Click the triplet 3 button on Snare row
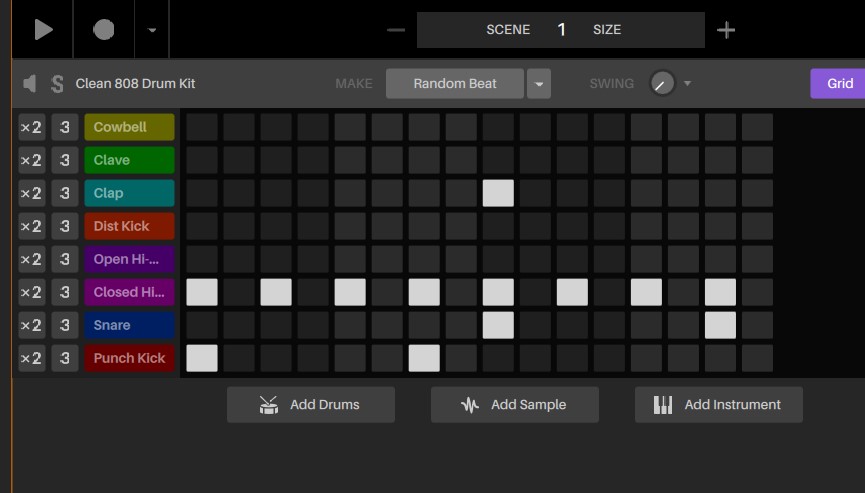865x493 pixels. pyautogui.click(x=65, y=325)
